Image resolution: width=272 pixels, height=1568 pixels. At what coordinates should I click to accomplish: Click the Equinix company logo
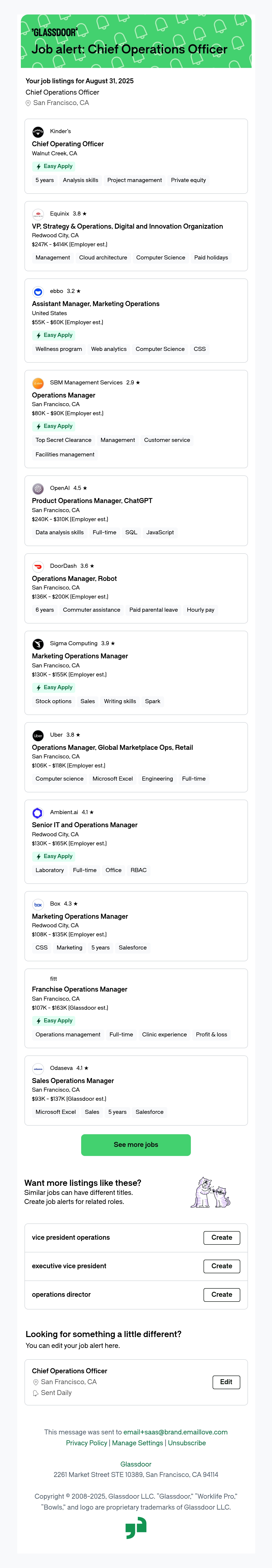click(38, 214)
